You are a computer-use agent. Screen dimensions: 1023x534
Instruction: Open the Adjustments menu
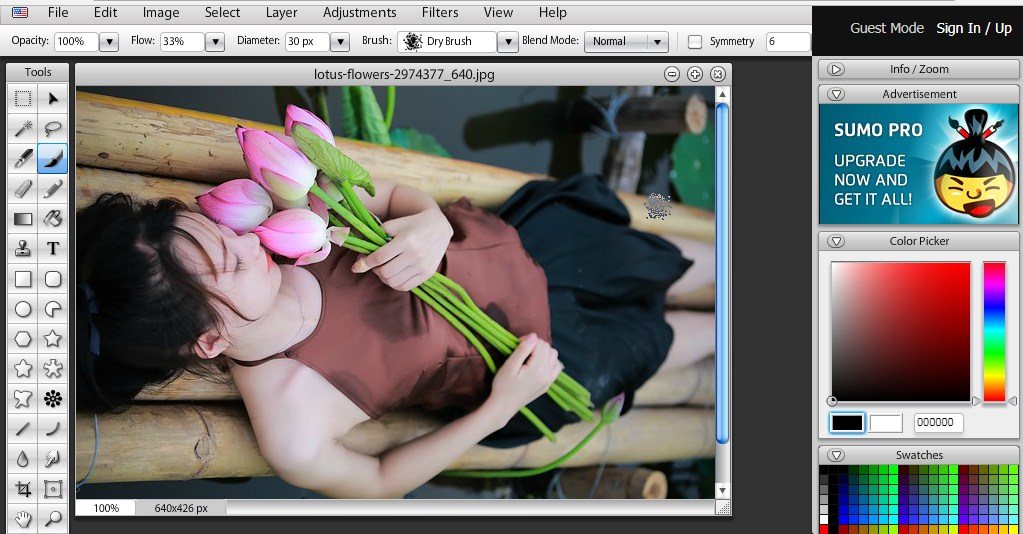pyautogui.click(x=359, y=13)
